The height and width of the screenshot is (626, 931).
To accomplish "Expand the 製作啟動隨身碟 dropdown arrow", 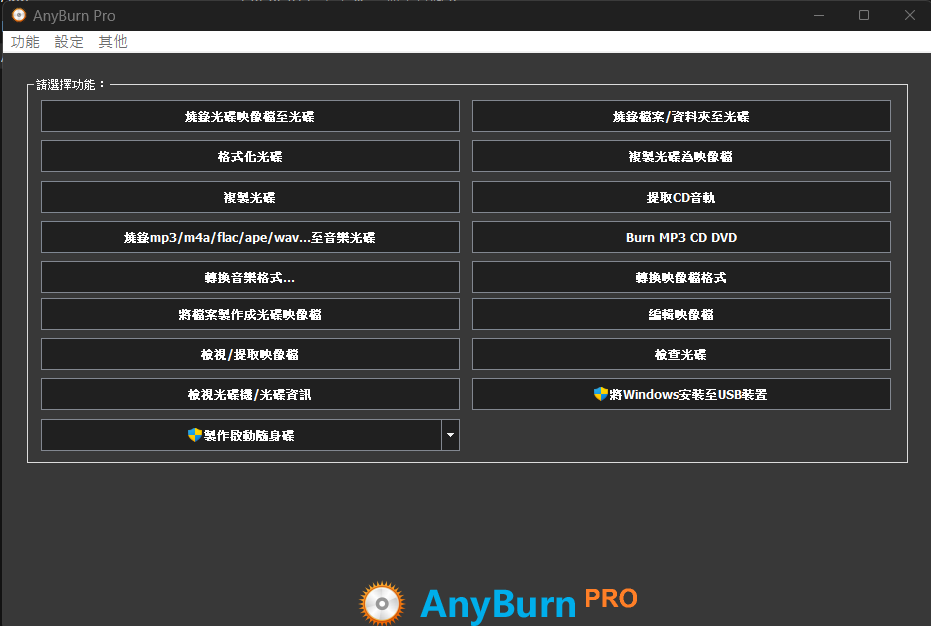I will pyautogui.click(x=451, y=435).
